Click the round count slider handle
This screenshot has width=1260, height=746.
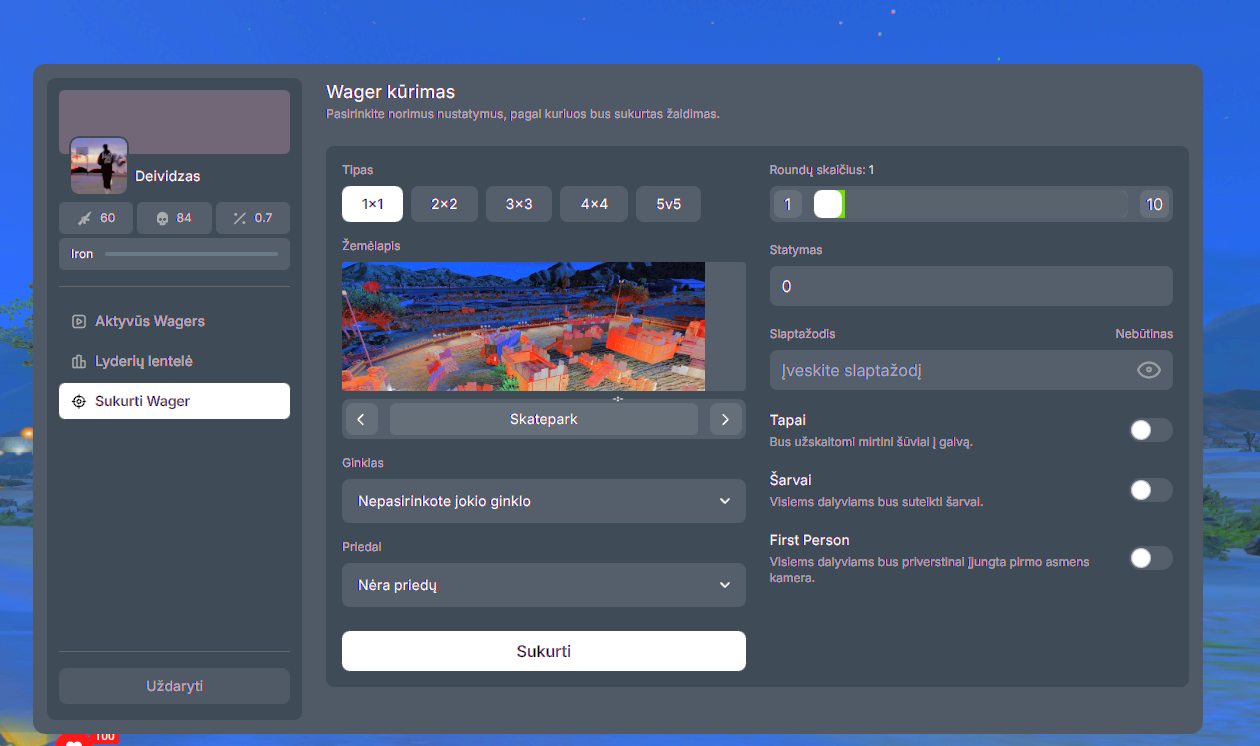tap(829, 204)
